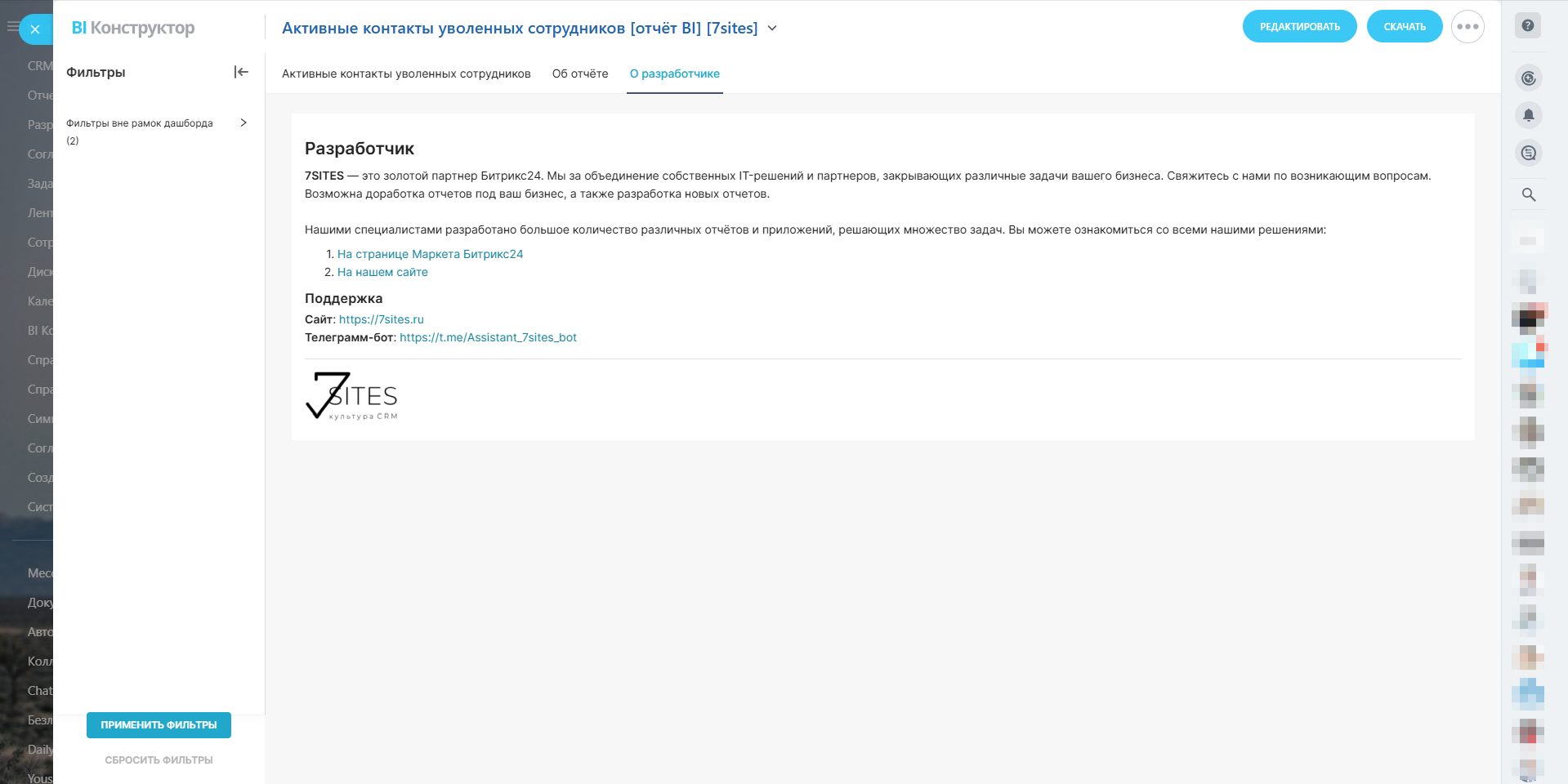Click the Фильтры panel heading
1568x784 pixels.
[96, 72]
